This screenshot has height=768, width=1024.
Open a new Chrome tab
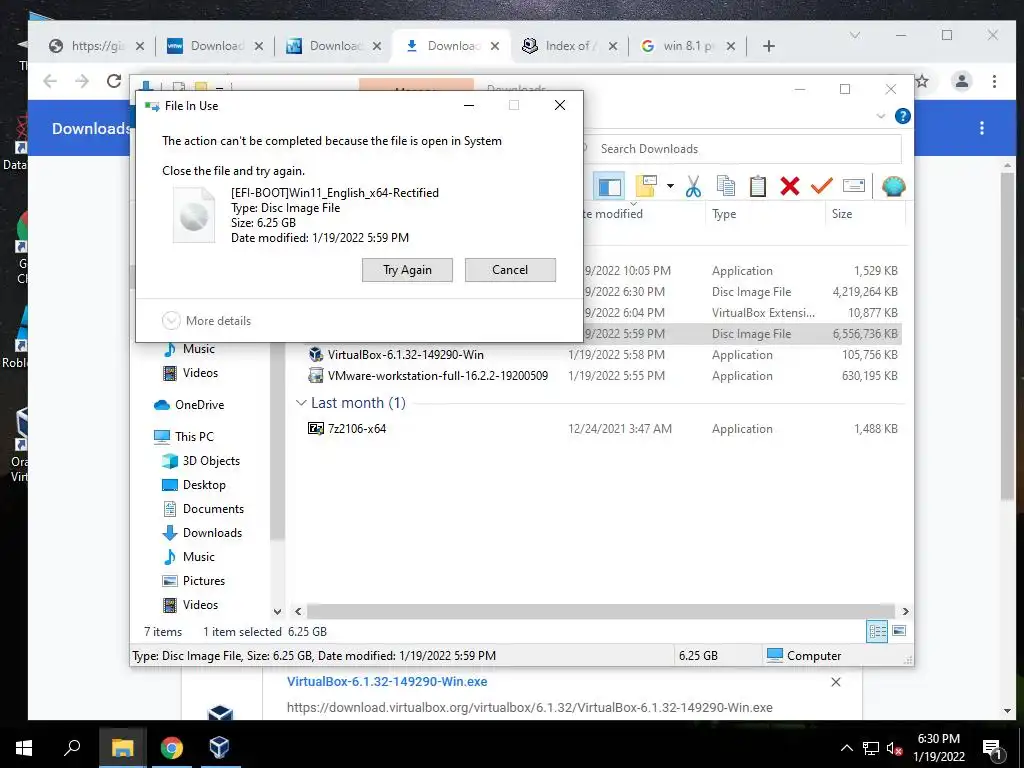pyautogui.click(x=769, y=46)
